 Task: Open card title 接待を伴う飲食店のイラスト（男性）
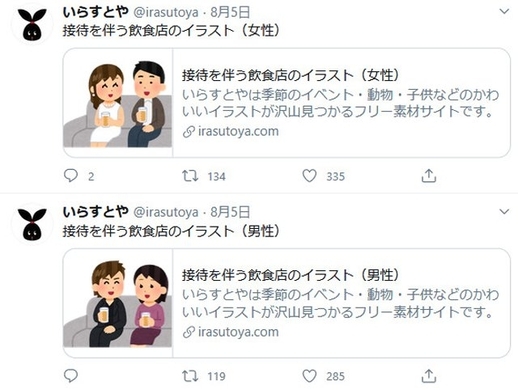290,275
